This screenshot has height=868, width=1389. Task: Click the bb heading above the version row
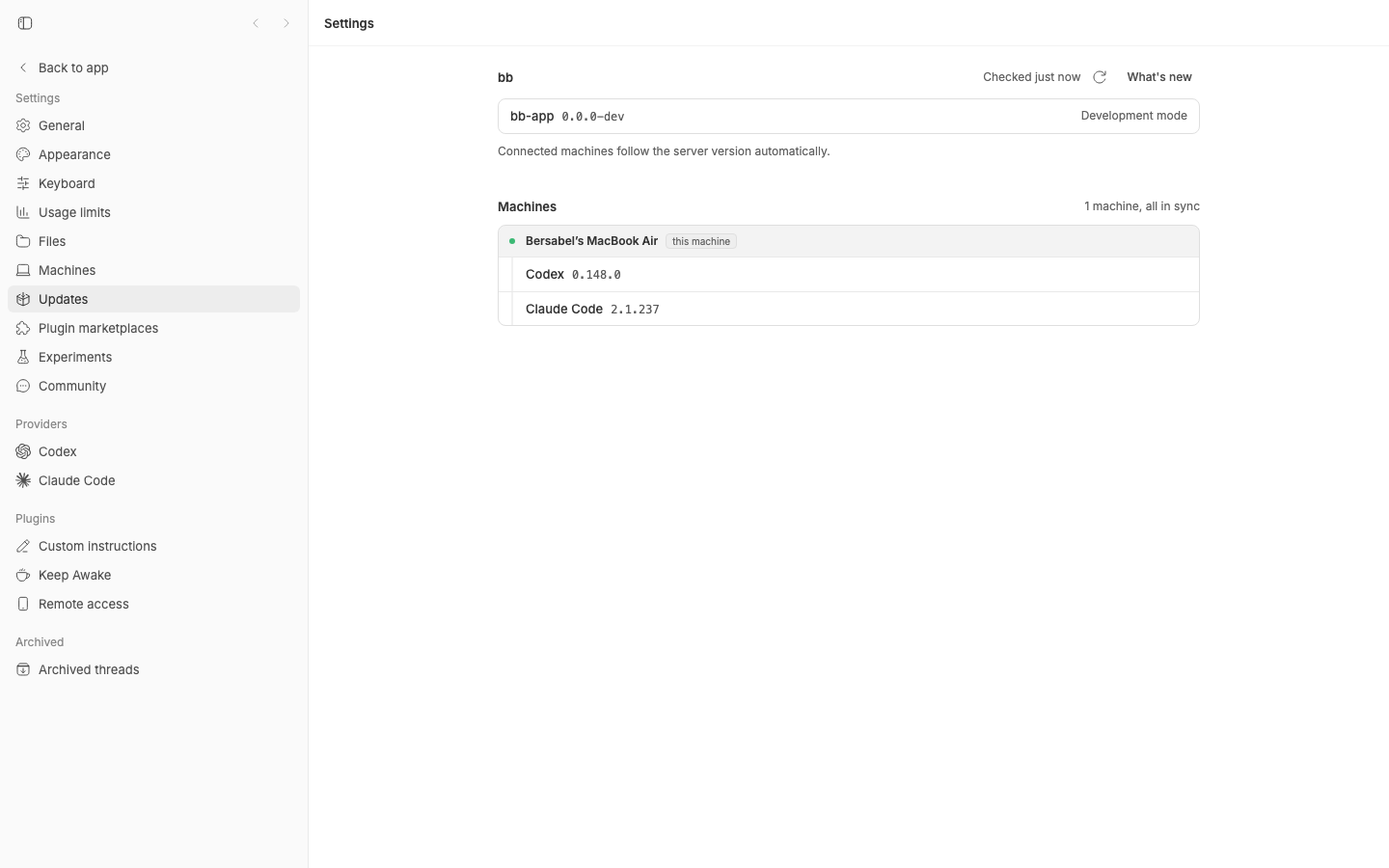[x=505, y=77]
